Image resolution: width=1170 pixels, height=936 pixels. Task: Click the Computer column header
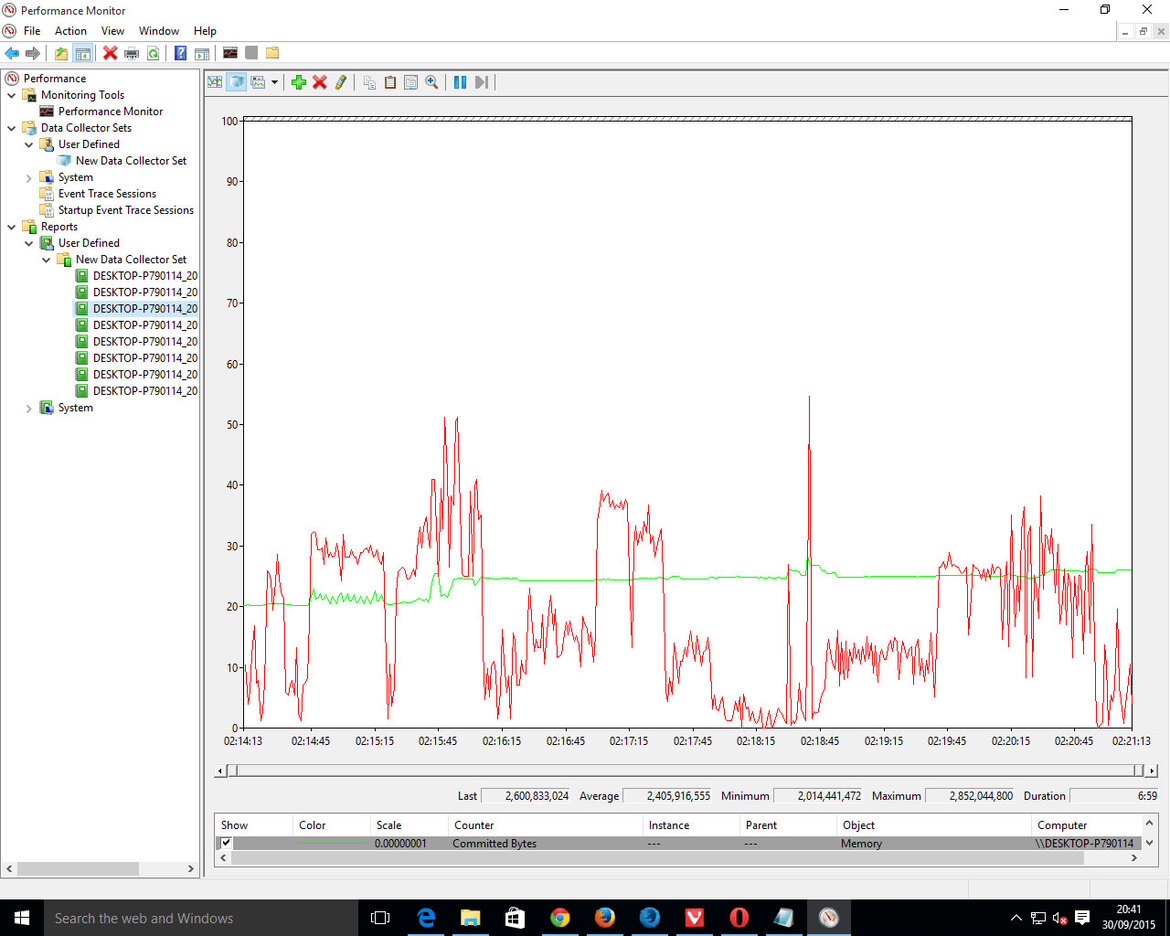1086,825
